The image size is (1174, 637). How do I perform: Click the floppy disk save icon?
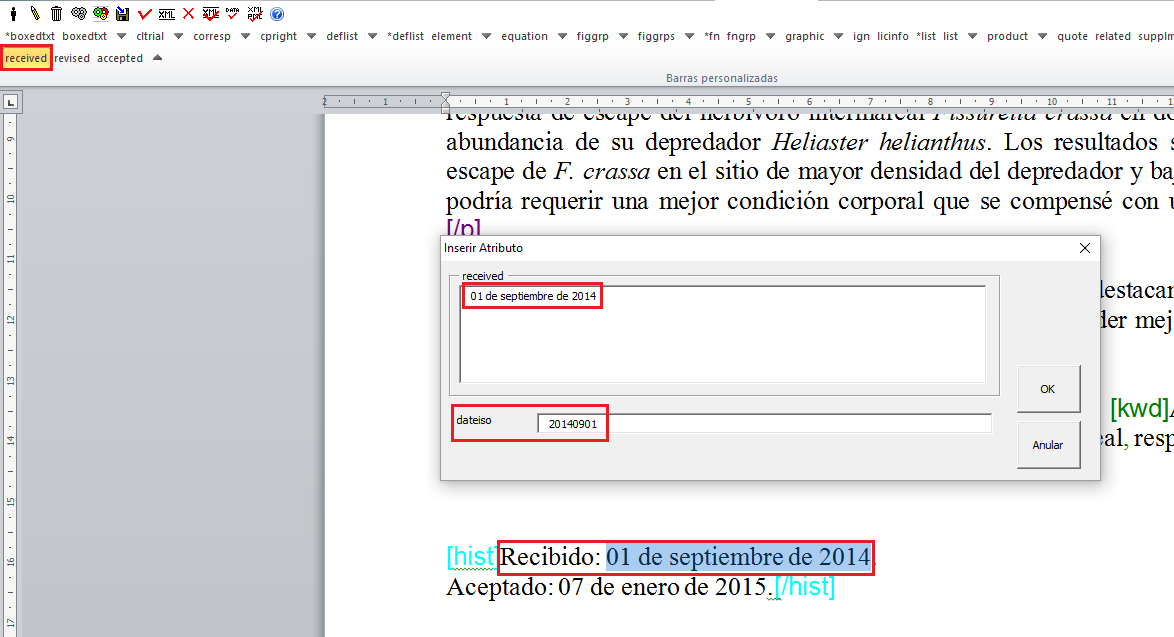pos(122,14)
